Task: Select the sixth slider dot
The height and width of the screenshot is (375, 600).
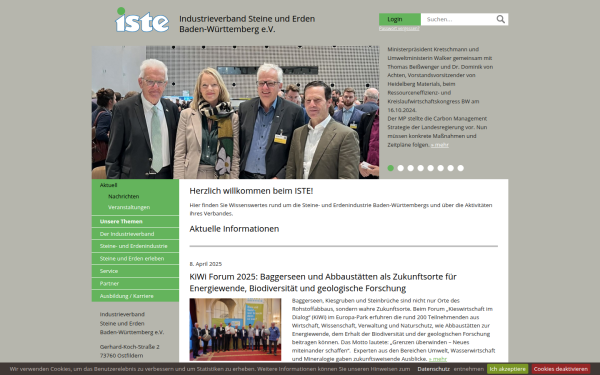Action: [x=440, y=168]
